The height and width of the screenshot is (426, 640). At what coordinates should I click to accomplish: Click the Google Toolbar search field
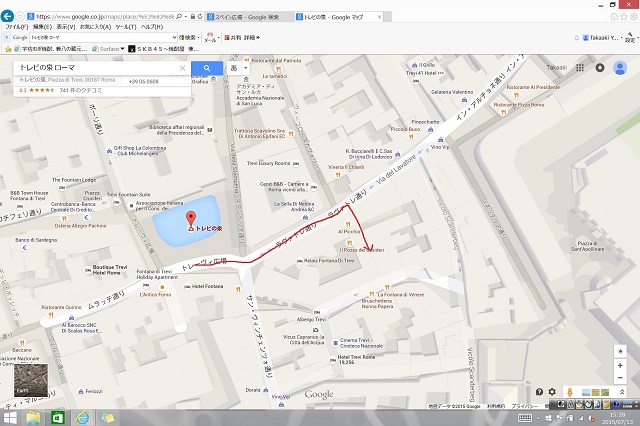click(x=100, y=37)
